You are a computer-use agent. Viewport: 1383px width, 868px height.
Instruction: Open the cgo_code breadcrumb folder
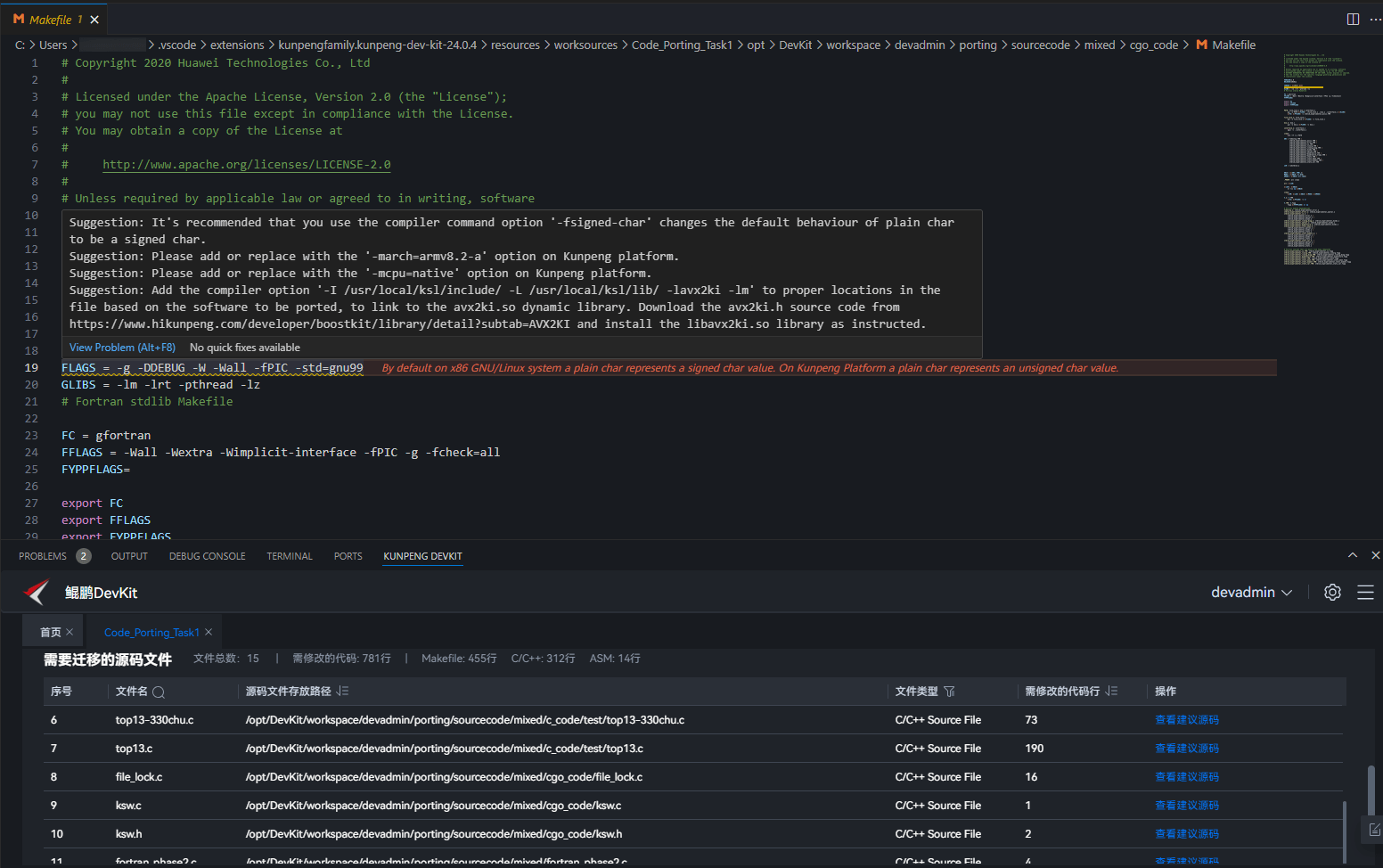click(x=1153, y=45)
